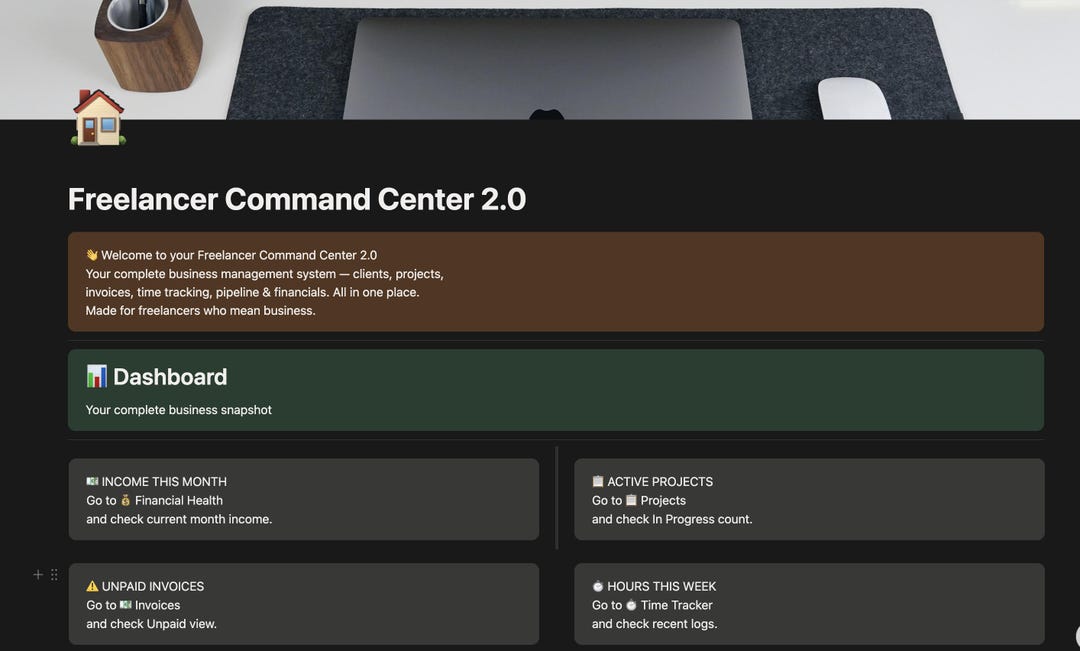Click the ACTIVE PROJECTS label
The image size is (1080, 651).
pos(660,482)
